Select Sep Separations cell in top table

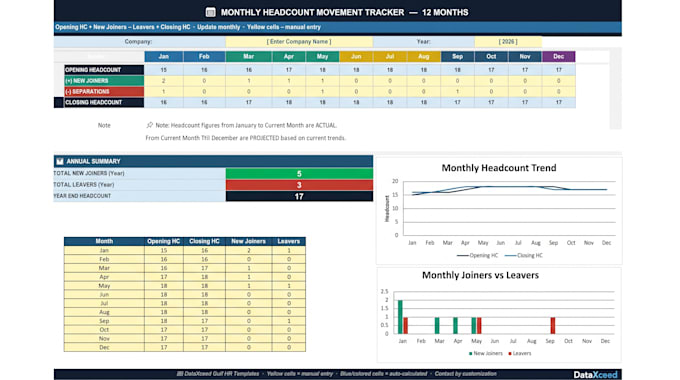pos(458,92)
